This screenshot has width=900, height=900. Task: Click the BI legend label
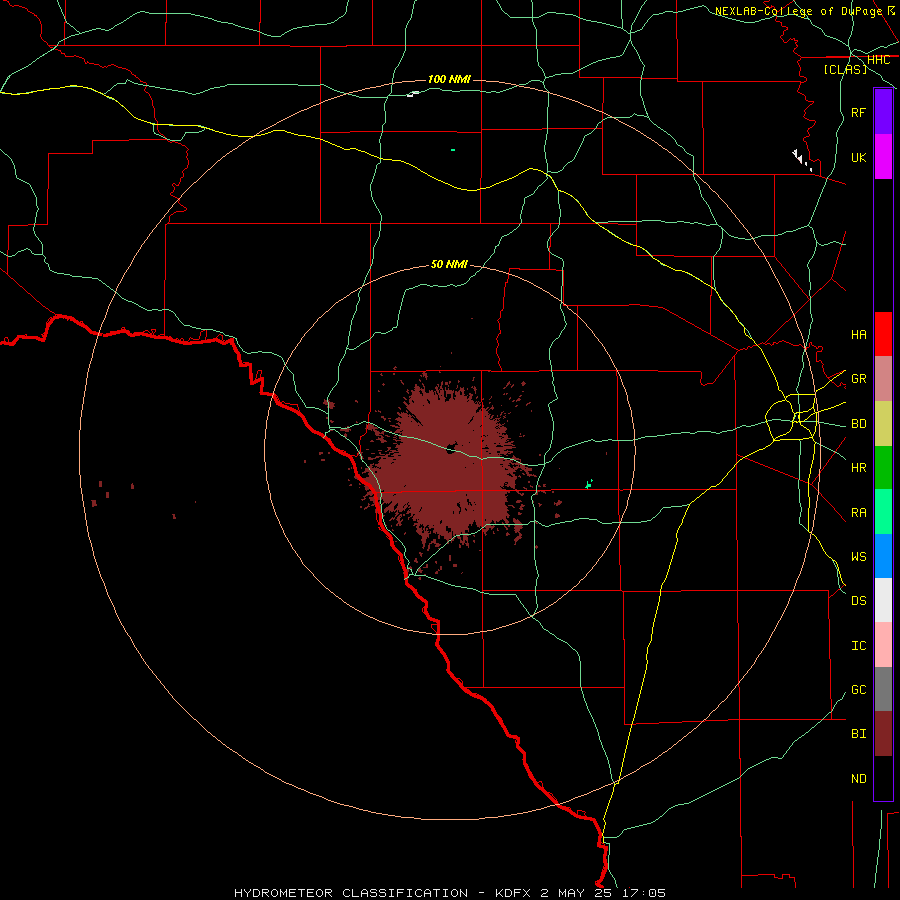tap(858, 734)
